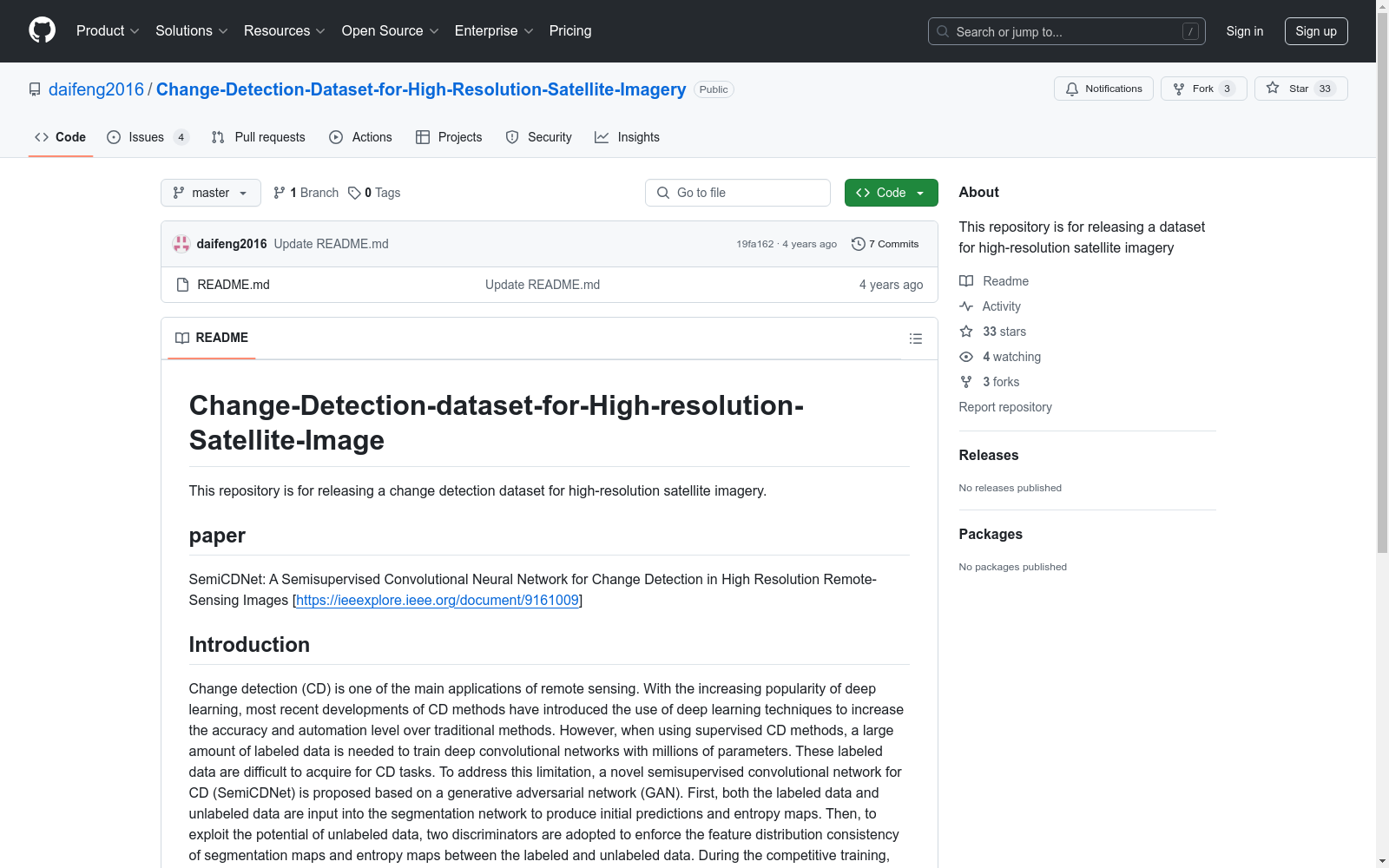This screenshot has width=1389, height=868.
Task: Click the Go to file search field
Action: pos(737,193)
